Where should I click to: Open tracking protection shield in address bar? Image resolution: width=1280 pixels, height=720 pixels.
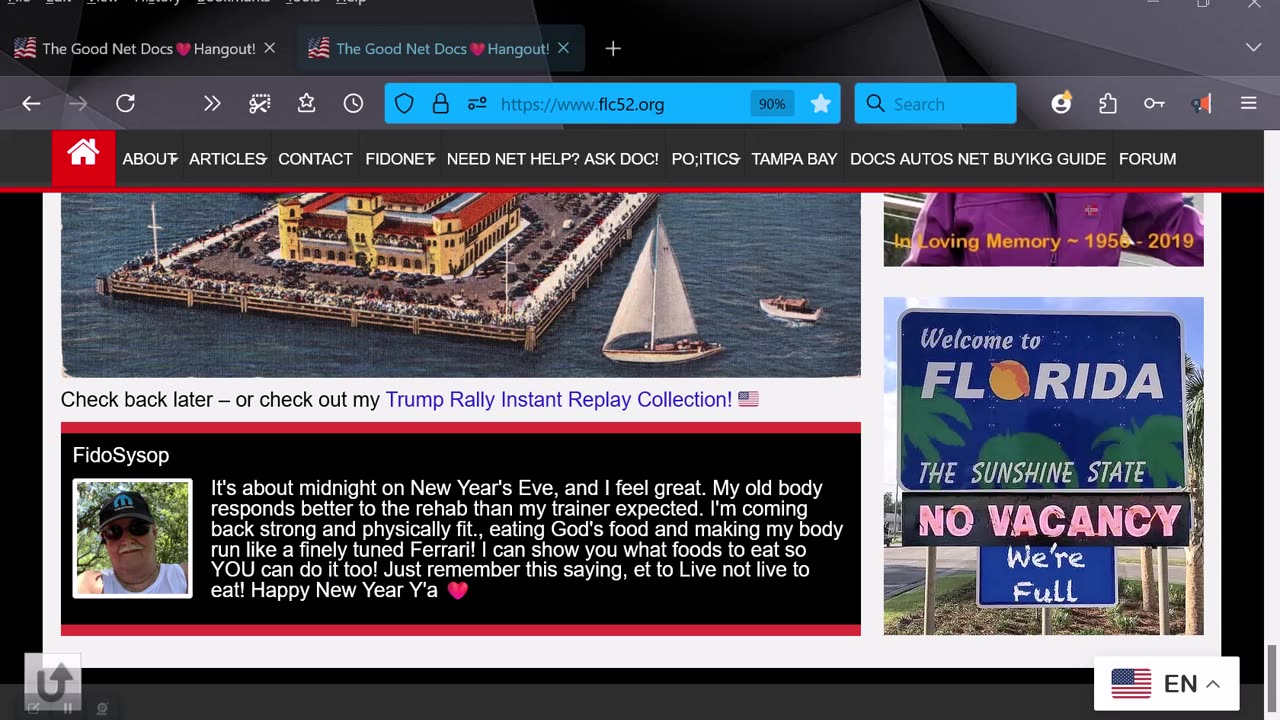click(x=404, y=104)
